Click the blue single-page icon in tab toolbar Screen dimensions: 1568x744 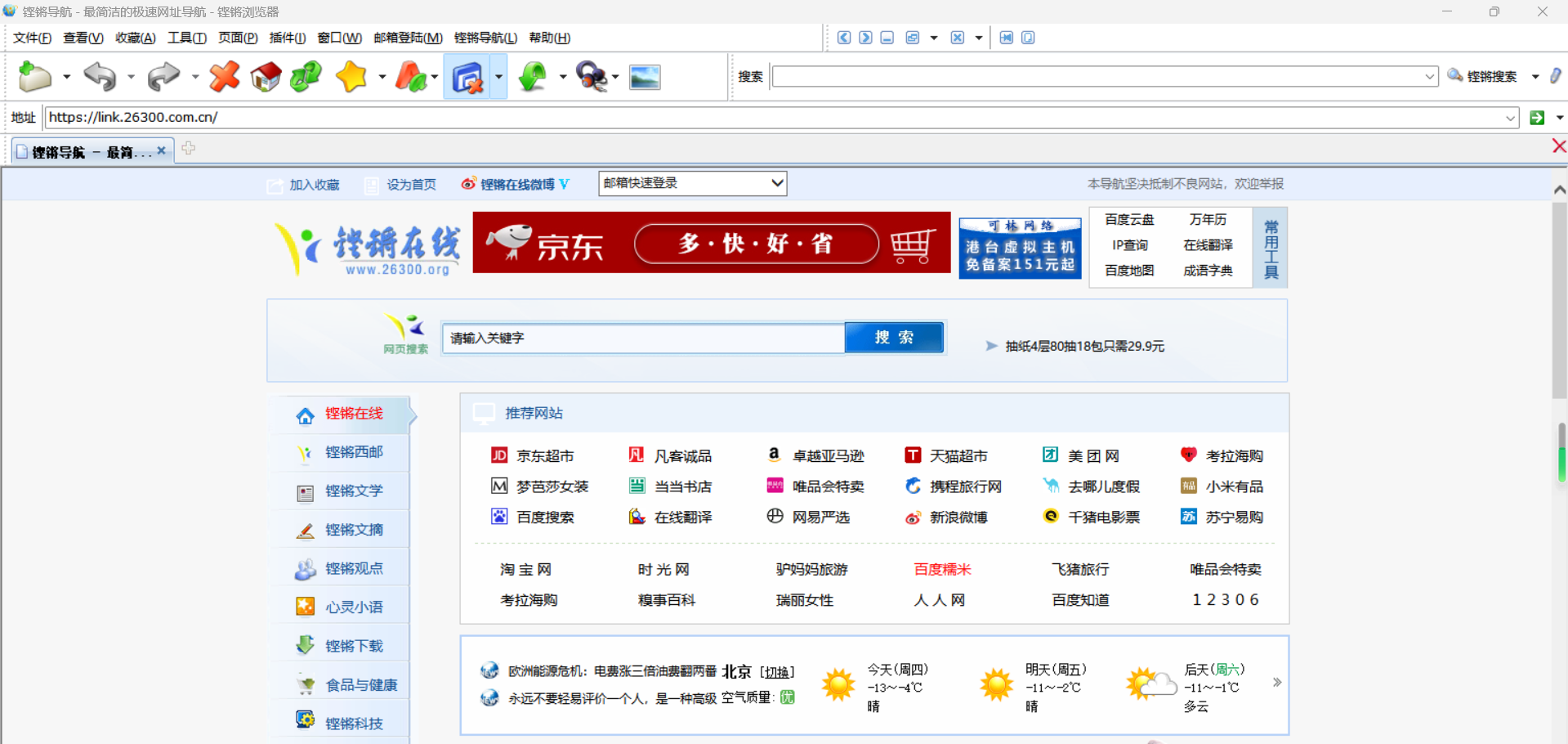[1028, 38]
